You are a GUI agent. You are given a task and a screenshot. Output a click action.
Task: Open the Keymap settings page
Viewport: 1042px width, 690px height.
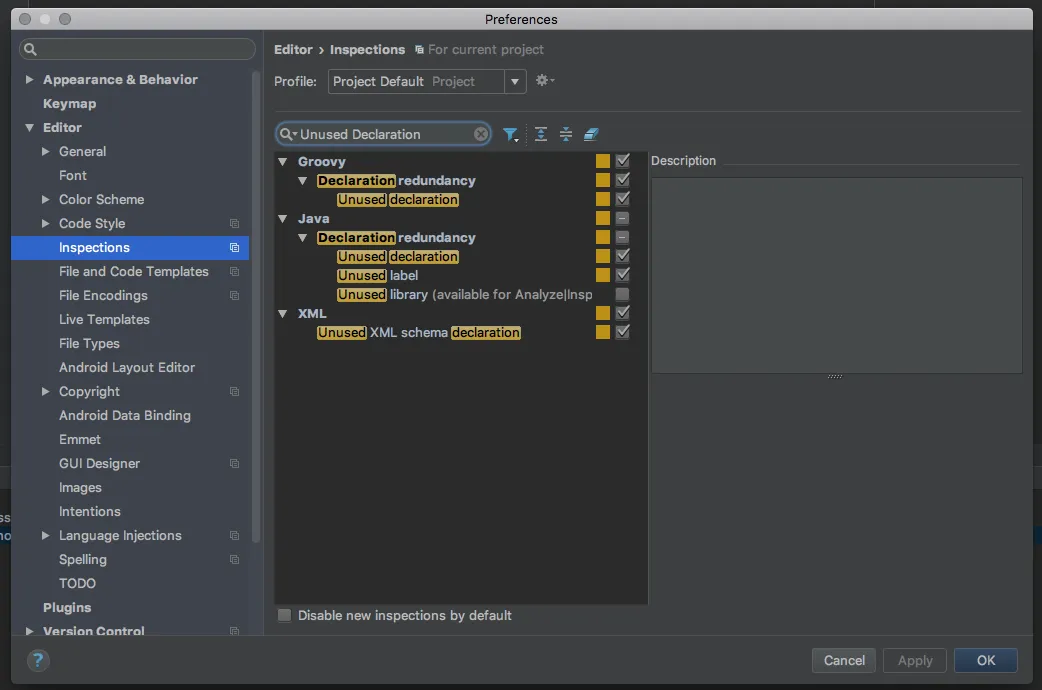[x=69, y=104]
